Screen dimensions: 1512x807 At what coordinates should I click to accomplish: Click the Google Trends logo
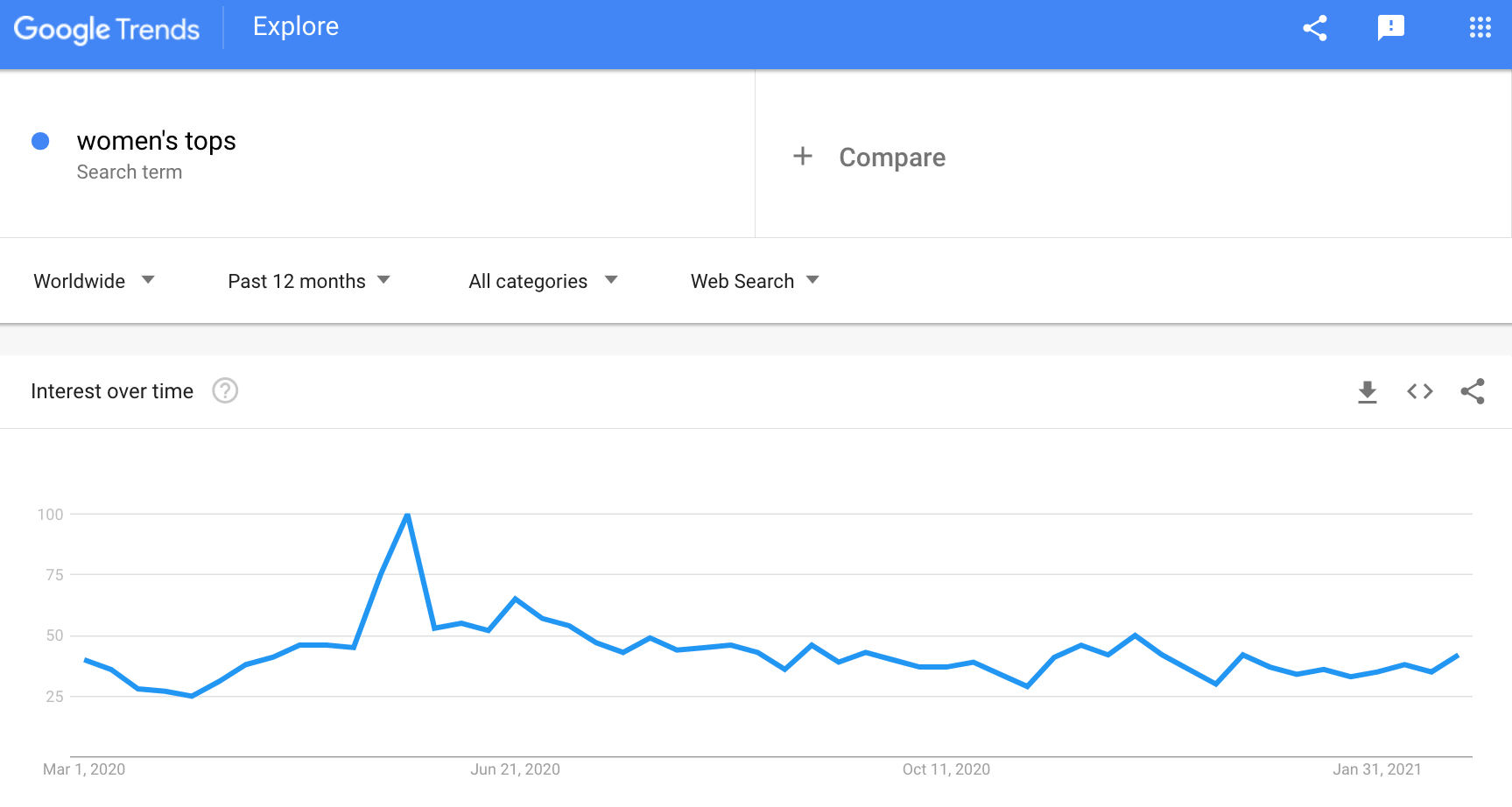pos(107,29)
